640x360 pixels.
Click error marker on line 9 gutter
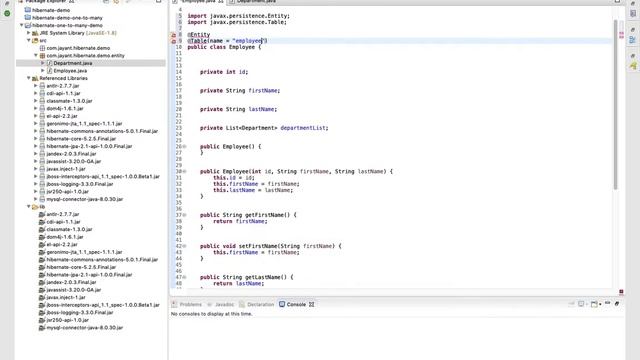tap(173, 41)
